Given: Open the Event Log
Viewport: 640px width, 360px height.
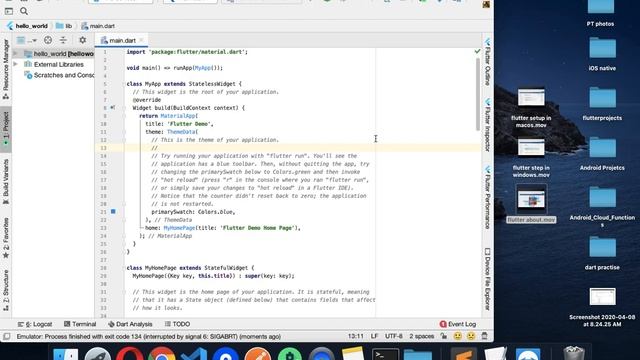Looking at the screenshot, I should coord(458,324).
